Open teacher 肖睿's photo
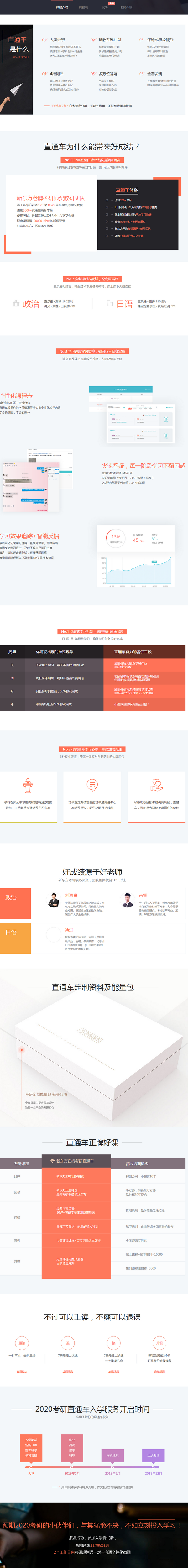This screenshot has width=188, height=1568. pos(128,900)
